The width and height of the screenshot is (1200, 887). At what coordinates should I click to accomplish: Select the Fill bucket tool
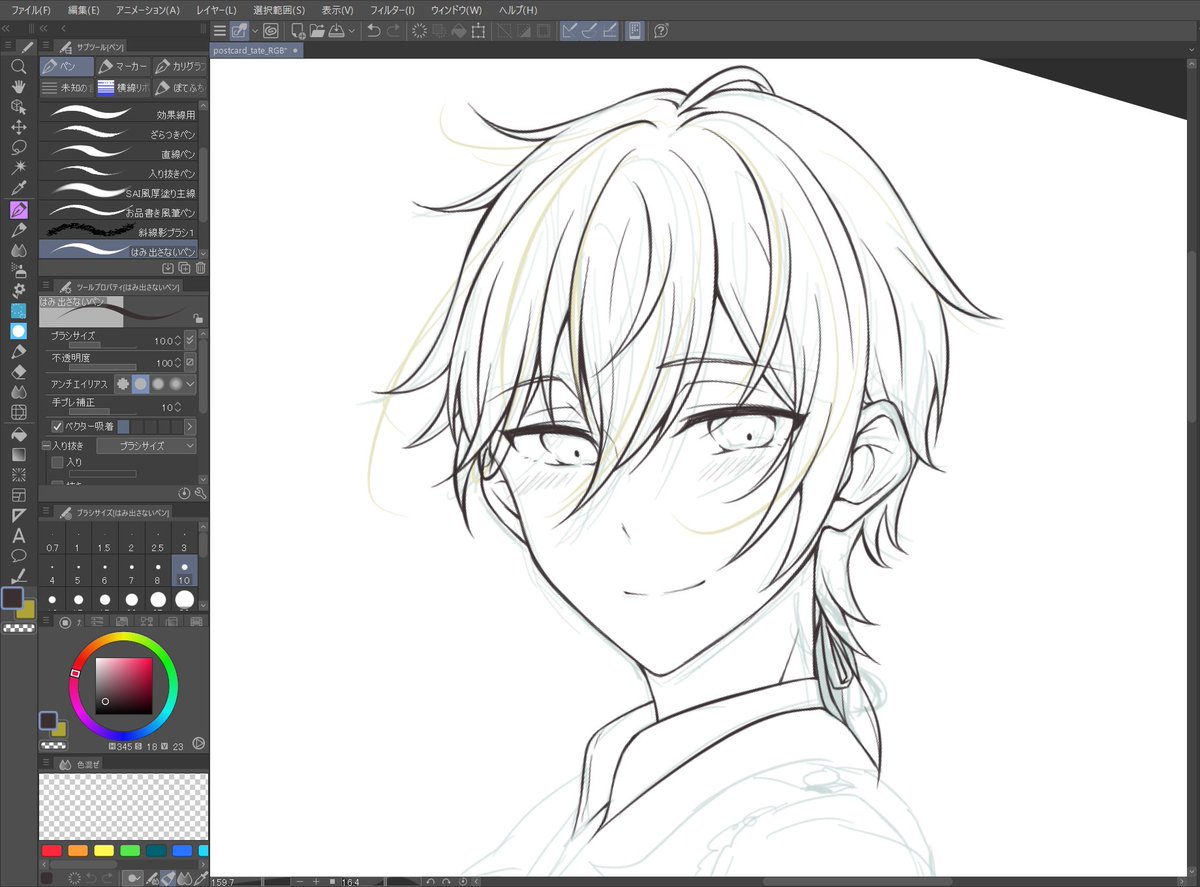18,434
